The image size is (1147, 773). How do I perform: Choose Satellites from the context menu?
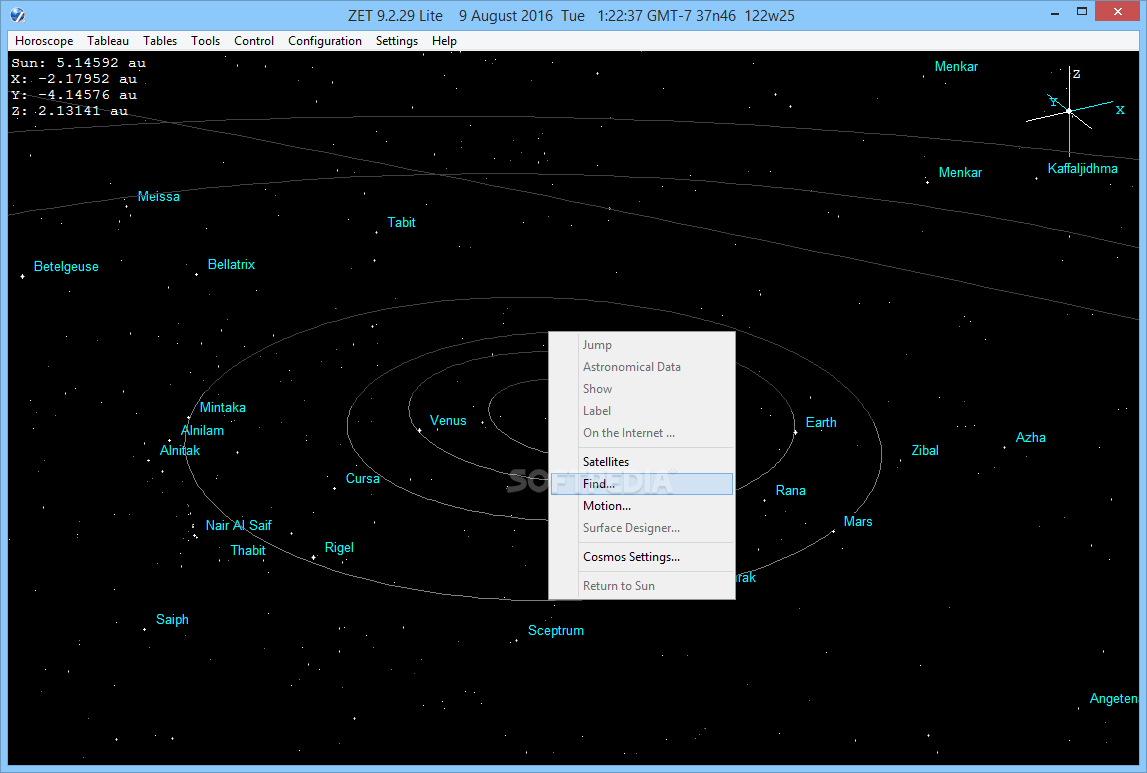coord(642,461)
